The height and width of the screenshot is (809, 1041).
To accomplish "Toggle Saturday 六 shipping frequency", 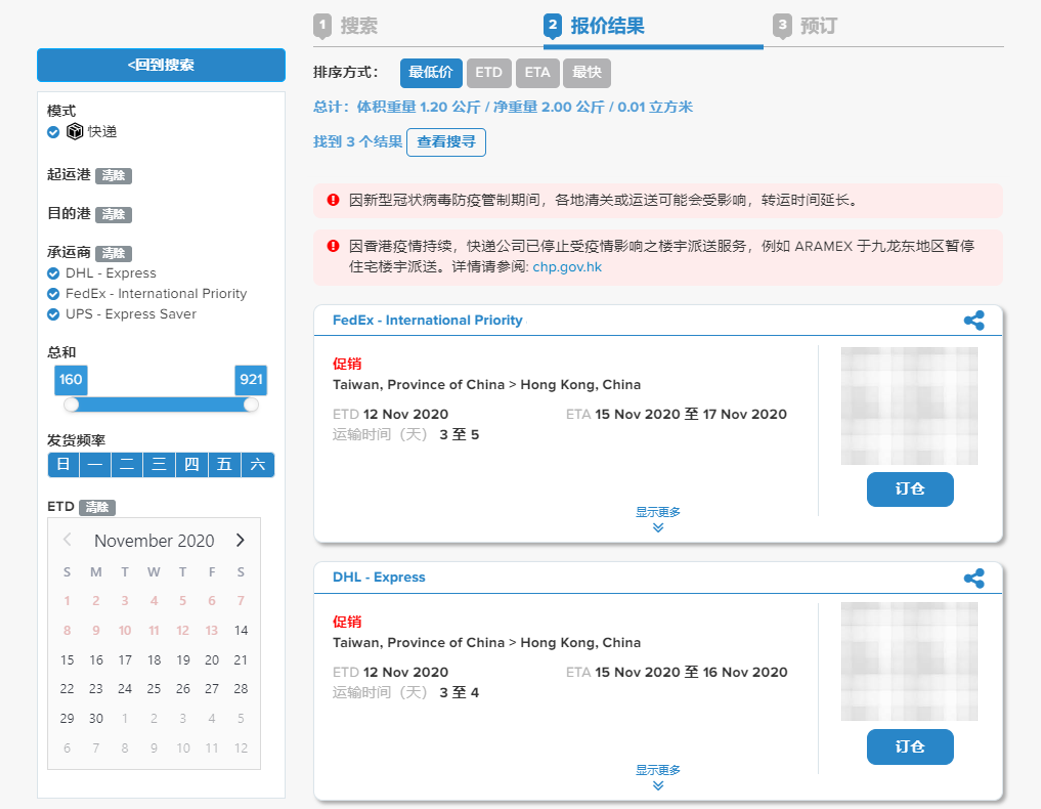I will pyautogui.click(x=258, y=465).
